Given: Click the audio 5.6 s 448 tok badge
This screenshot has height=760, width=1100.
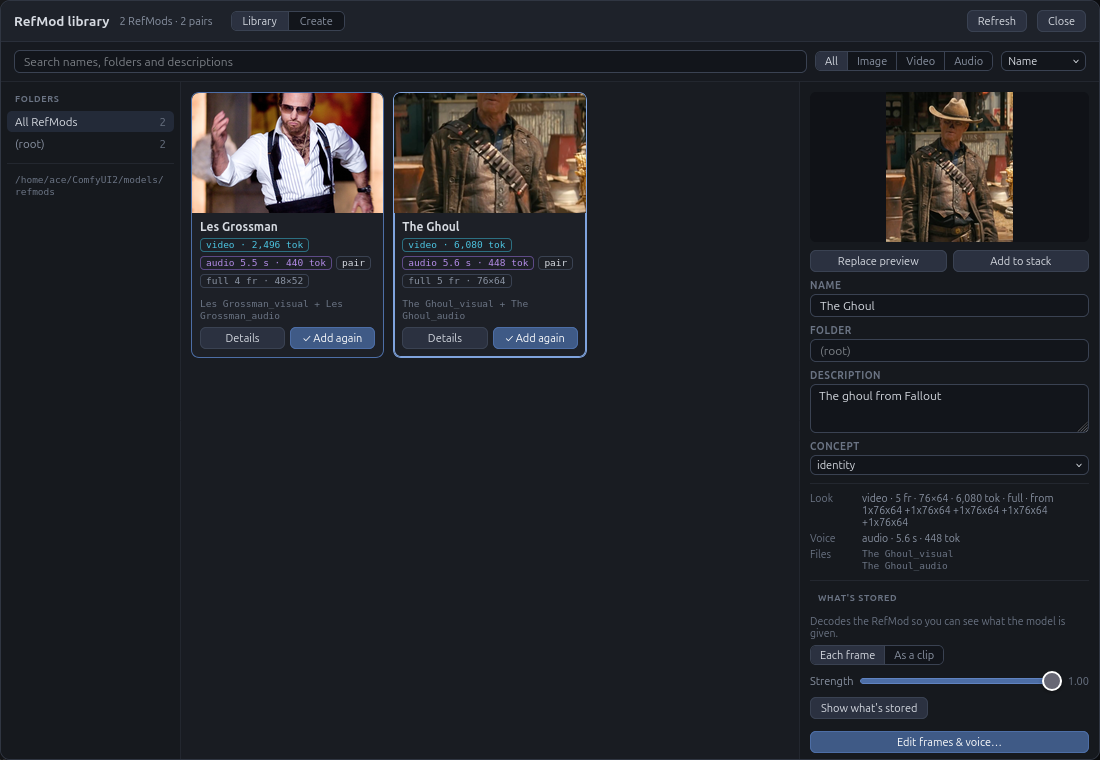Looking at the screenshot, I should [468, 263].
